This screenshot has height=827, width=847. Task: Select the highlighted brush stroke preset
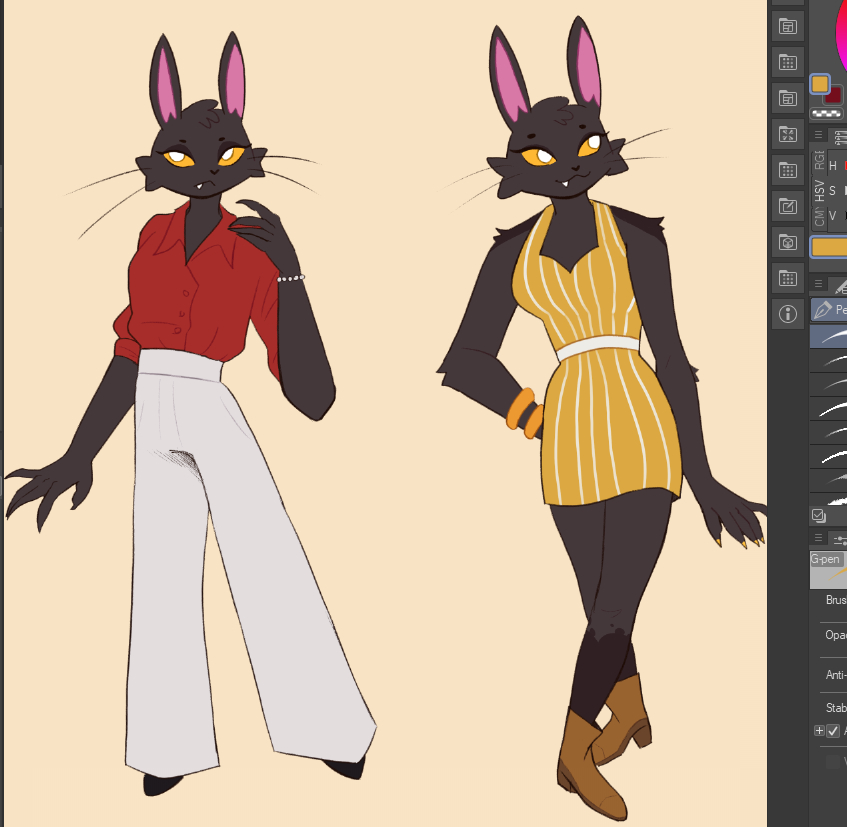828,336
